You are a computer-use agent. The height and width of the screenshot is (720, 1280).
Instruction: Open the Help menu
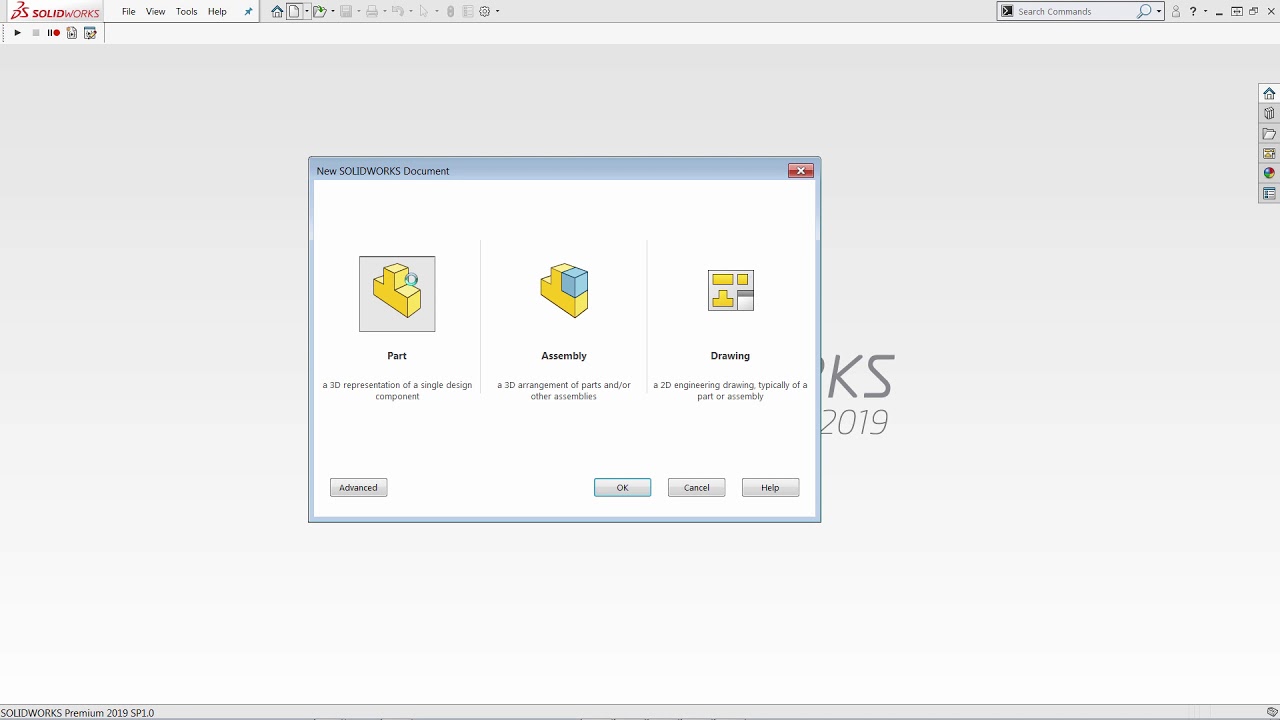[217, 11]
